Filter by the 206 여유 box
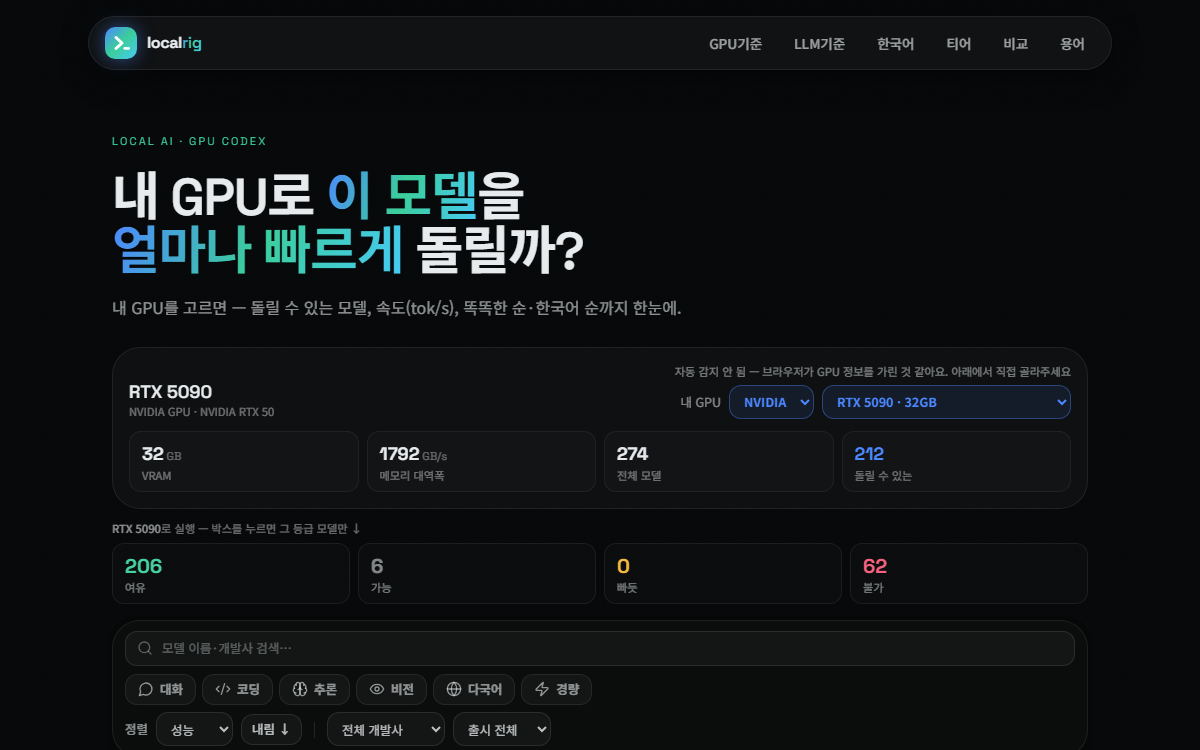The width and height of the screenshot is (1200, 750). 231,574
